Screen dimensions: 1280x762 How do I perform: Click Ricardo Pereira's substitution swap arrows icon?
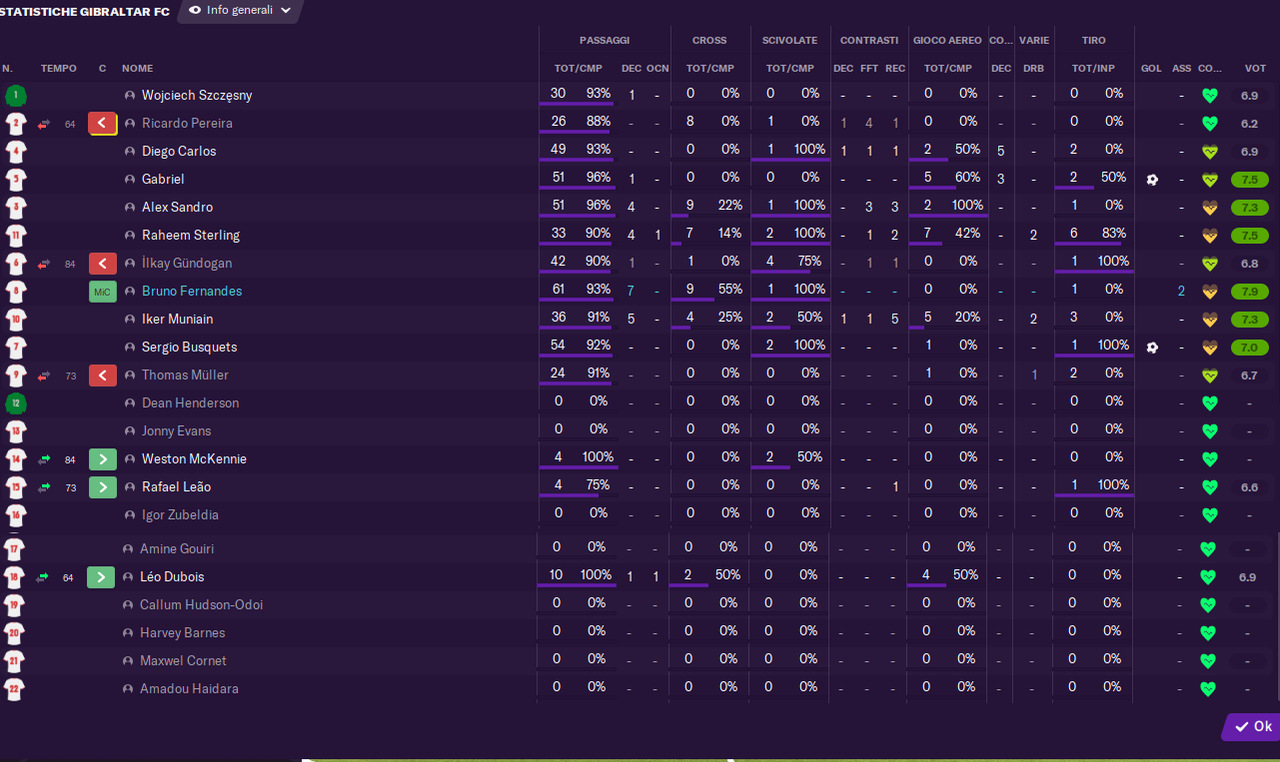[44, 125]
